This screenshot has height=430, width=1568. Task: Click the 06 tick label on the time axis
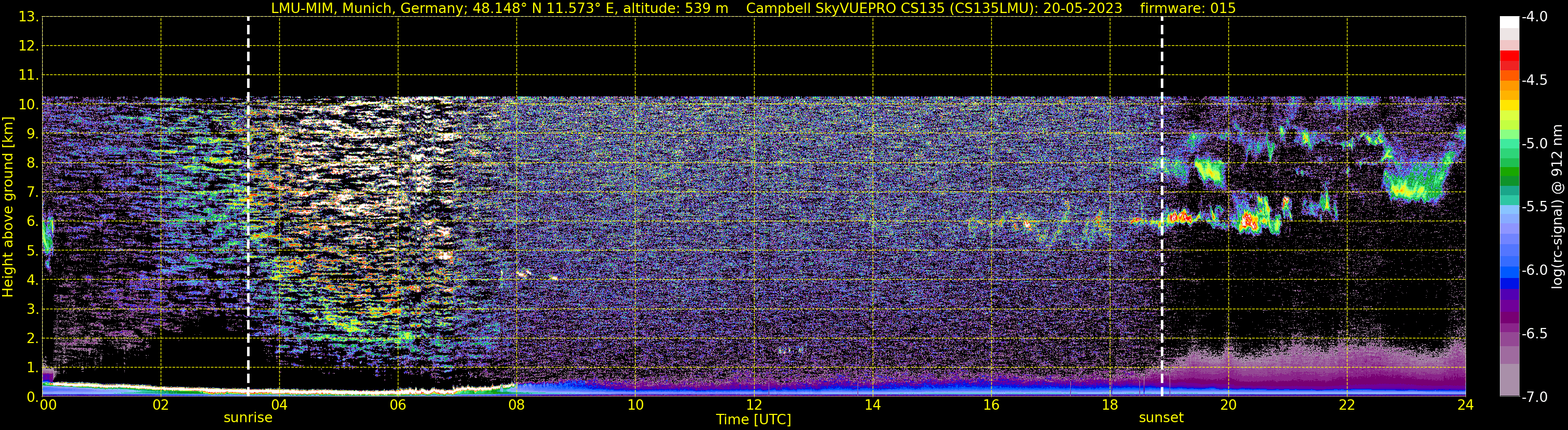[398, 405]
